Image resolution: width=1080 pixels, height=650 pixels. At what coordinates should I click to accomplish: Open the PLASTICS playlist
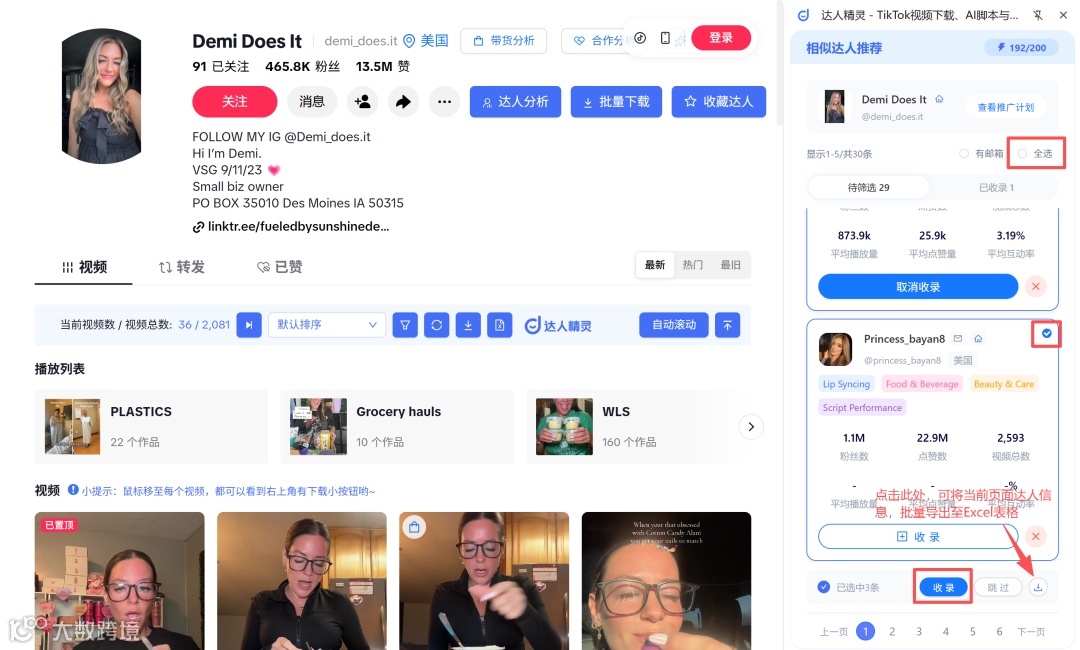(x=151, y=427)
